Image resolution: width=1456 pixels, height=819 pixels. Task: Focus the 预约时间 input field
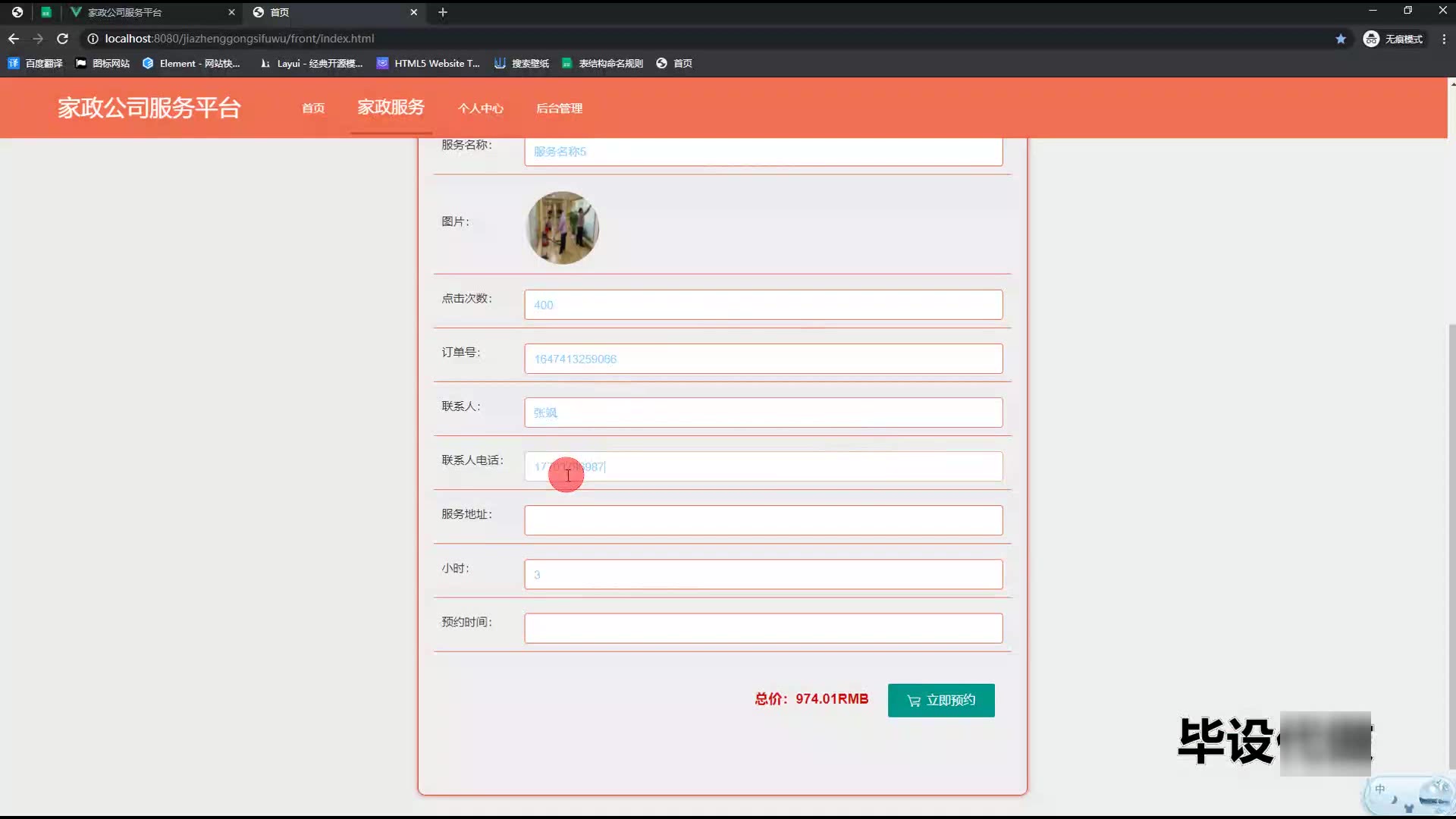tap(763, 628)
